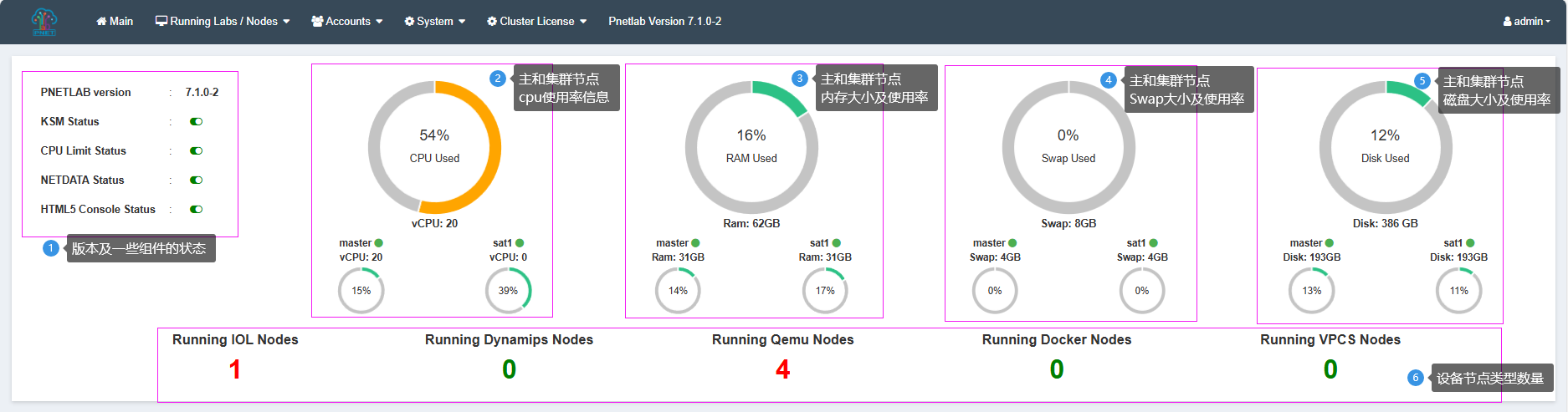Viewport: 1568px width, 412px height.
Task: Click master's 13% Disk mini gauge
Action: pos(1312,291)
